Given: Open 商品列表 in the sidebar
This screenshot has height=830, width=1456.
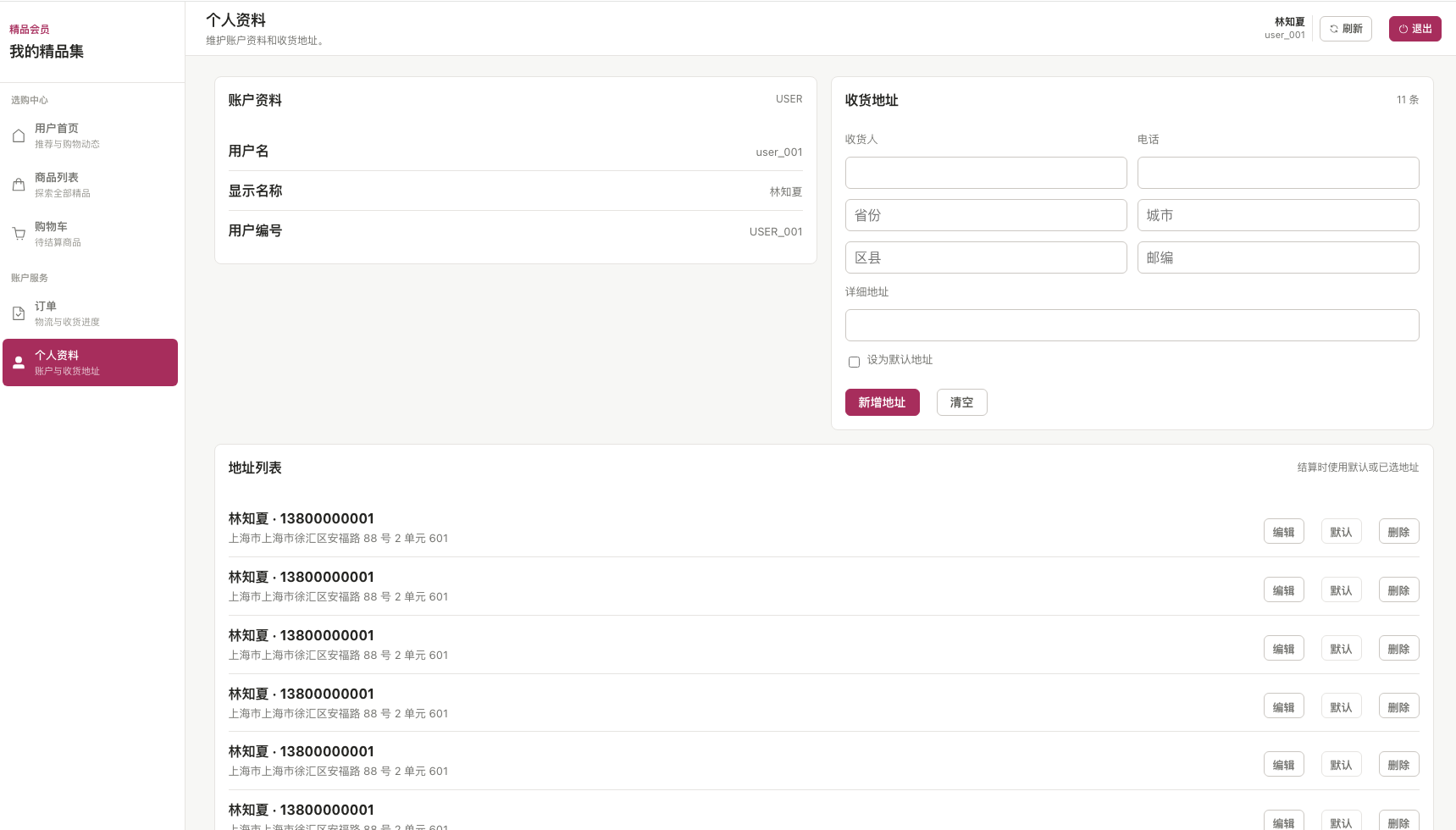Looking at the screenshot, I should click(x=91, y=185).
